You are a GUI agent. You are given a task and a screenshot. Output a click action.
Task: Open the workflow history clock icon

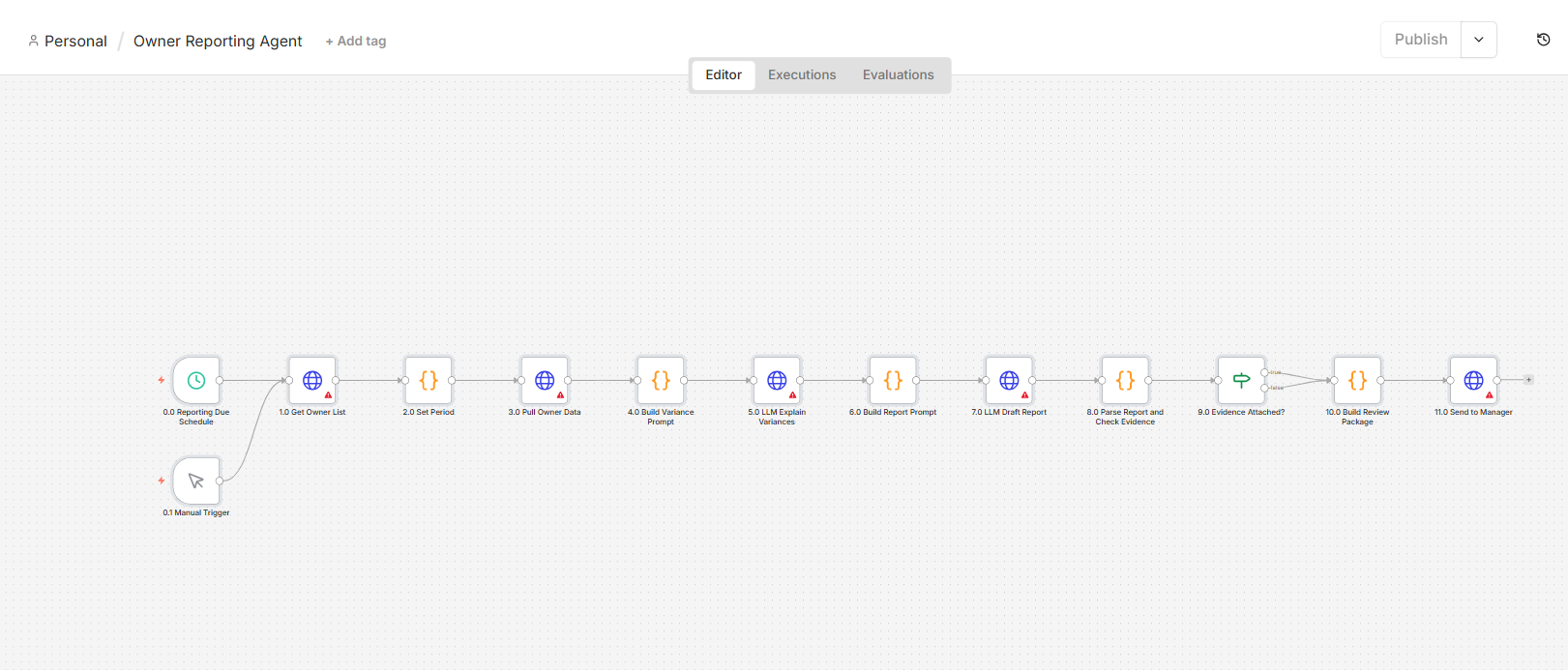click(1543, 40)
